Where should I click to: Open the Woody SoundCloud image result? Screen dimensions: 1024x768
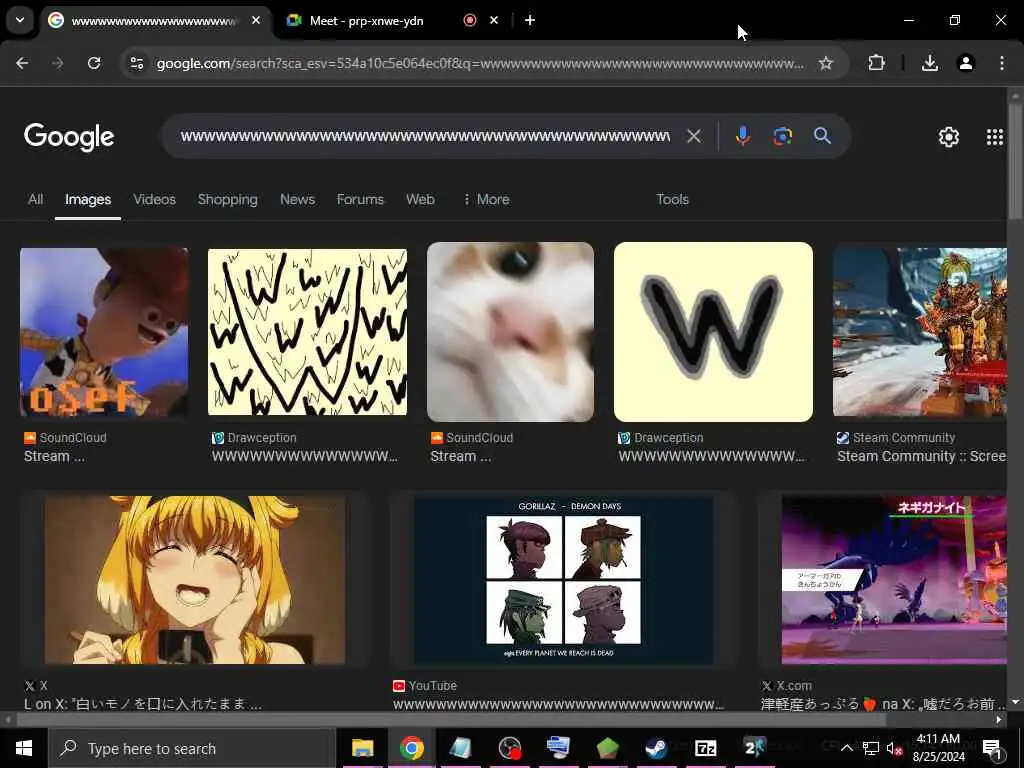click(x=104, y=332)
